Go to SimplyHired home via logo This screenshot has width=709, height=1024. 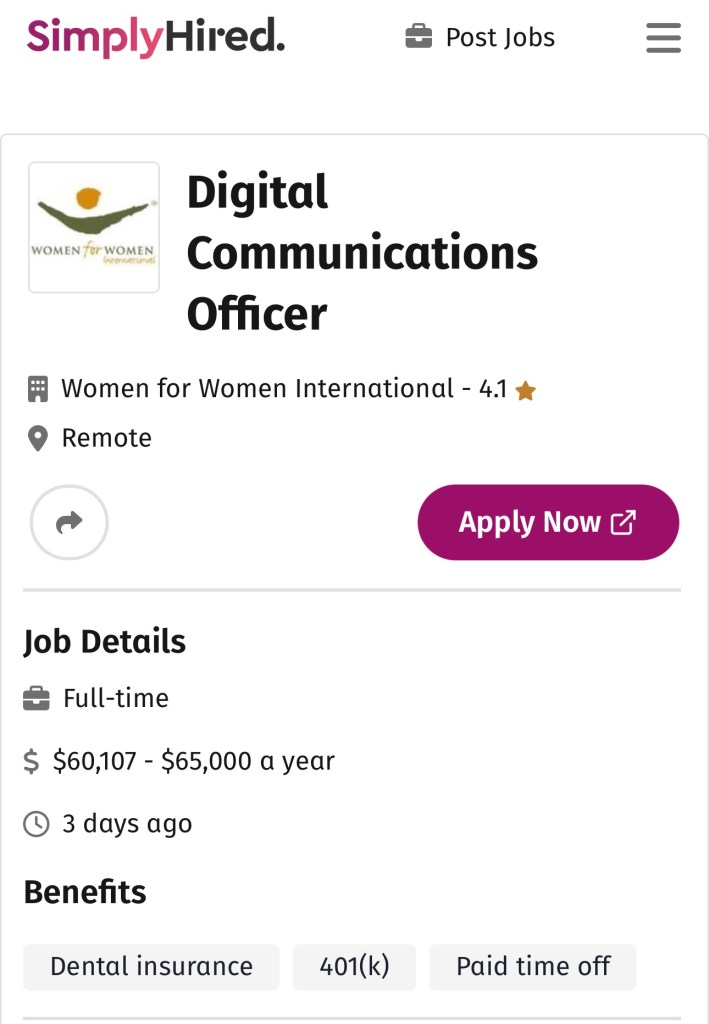coord(155,38)
